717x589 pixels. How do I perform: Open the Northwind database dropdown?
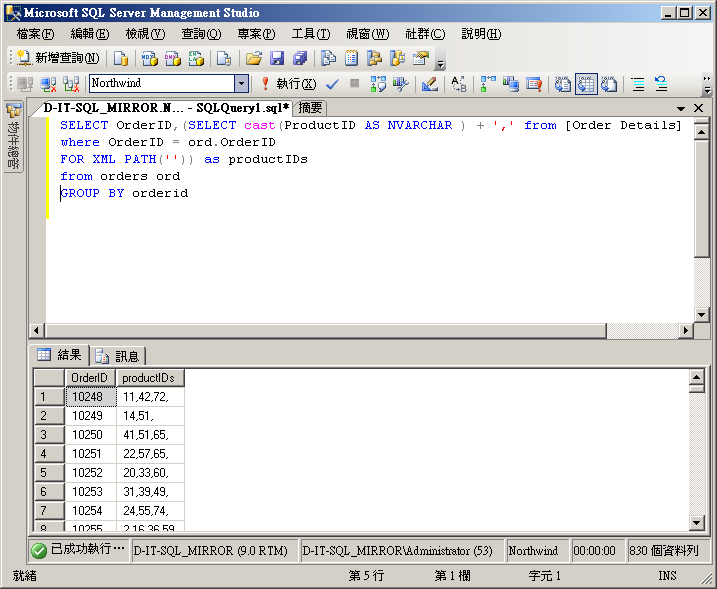241,84
